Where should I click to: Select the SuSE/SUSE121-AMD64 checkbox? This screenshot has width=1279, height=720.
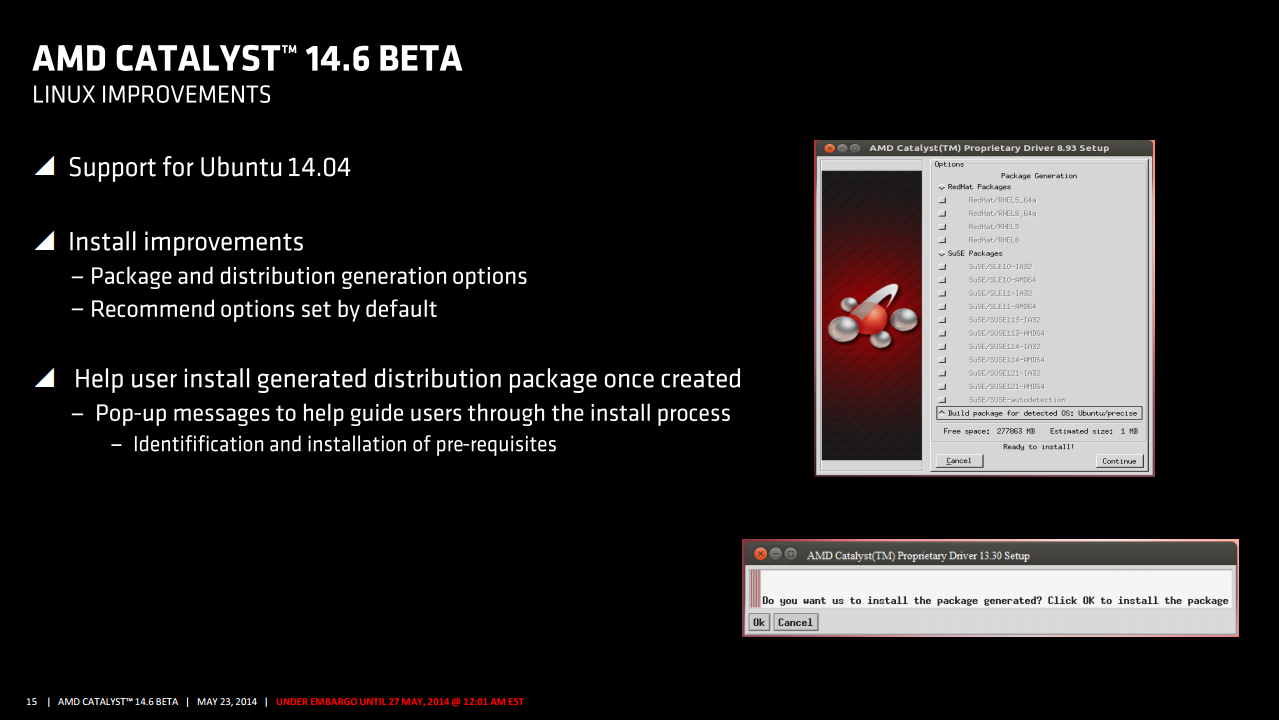coord(942,386)
